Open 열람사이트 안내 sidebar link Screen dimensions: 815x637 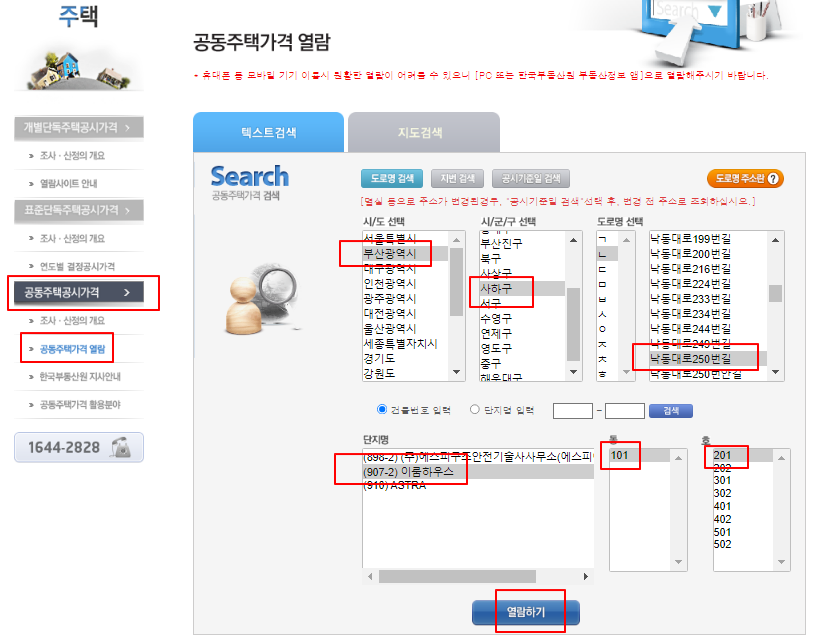(x=68, y=183)
